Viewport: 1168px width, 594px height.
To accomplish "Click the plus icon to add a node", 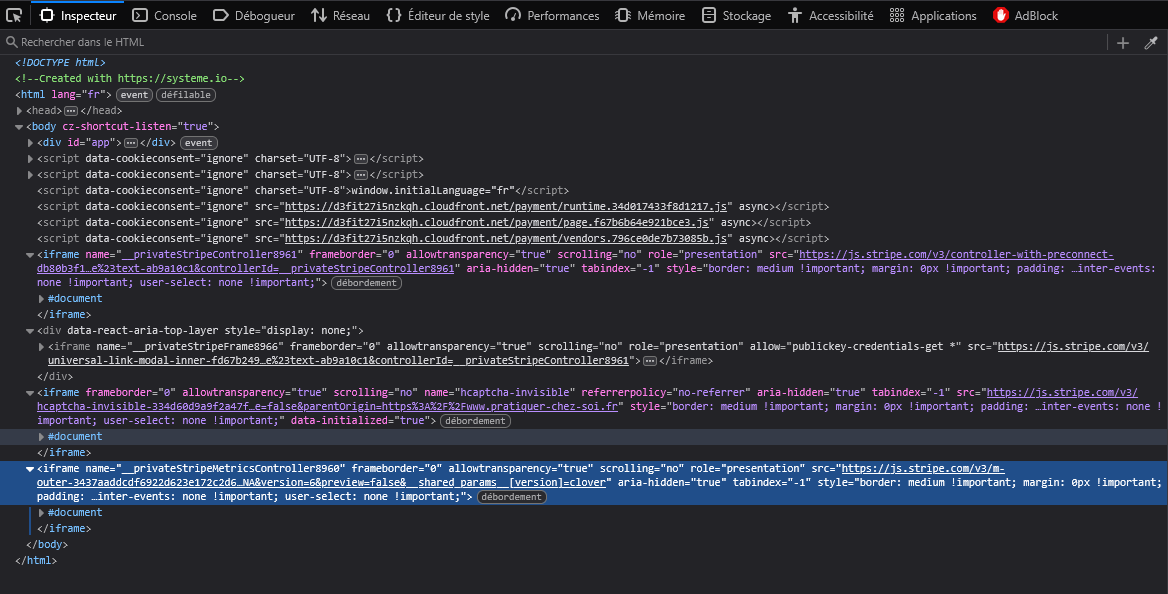I will 1123,42.
